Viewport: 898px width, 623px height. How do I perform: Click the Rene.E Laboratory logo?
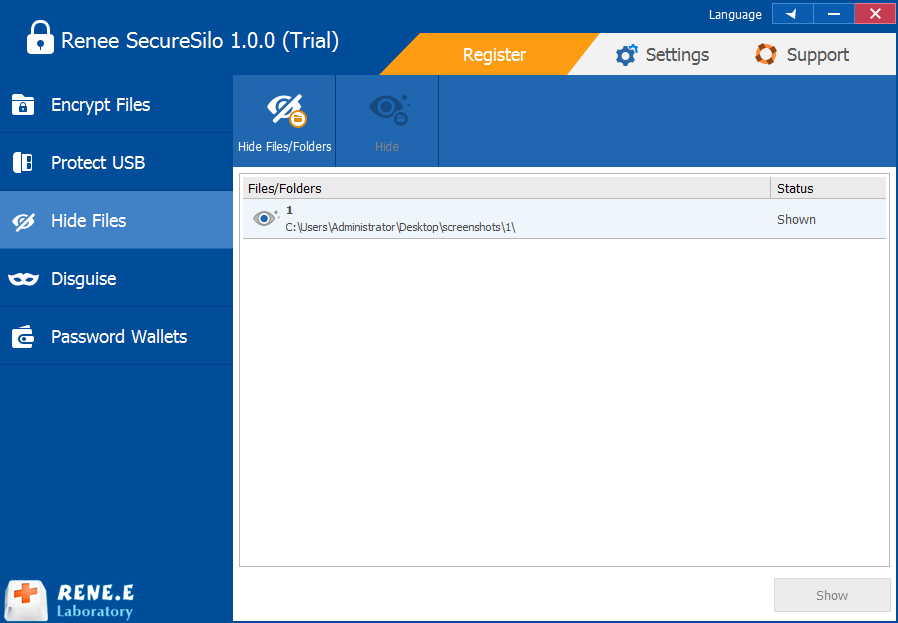pyautogui.click(x=69, y=598)
